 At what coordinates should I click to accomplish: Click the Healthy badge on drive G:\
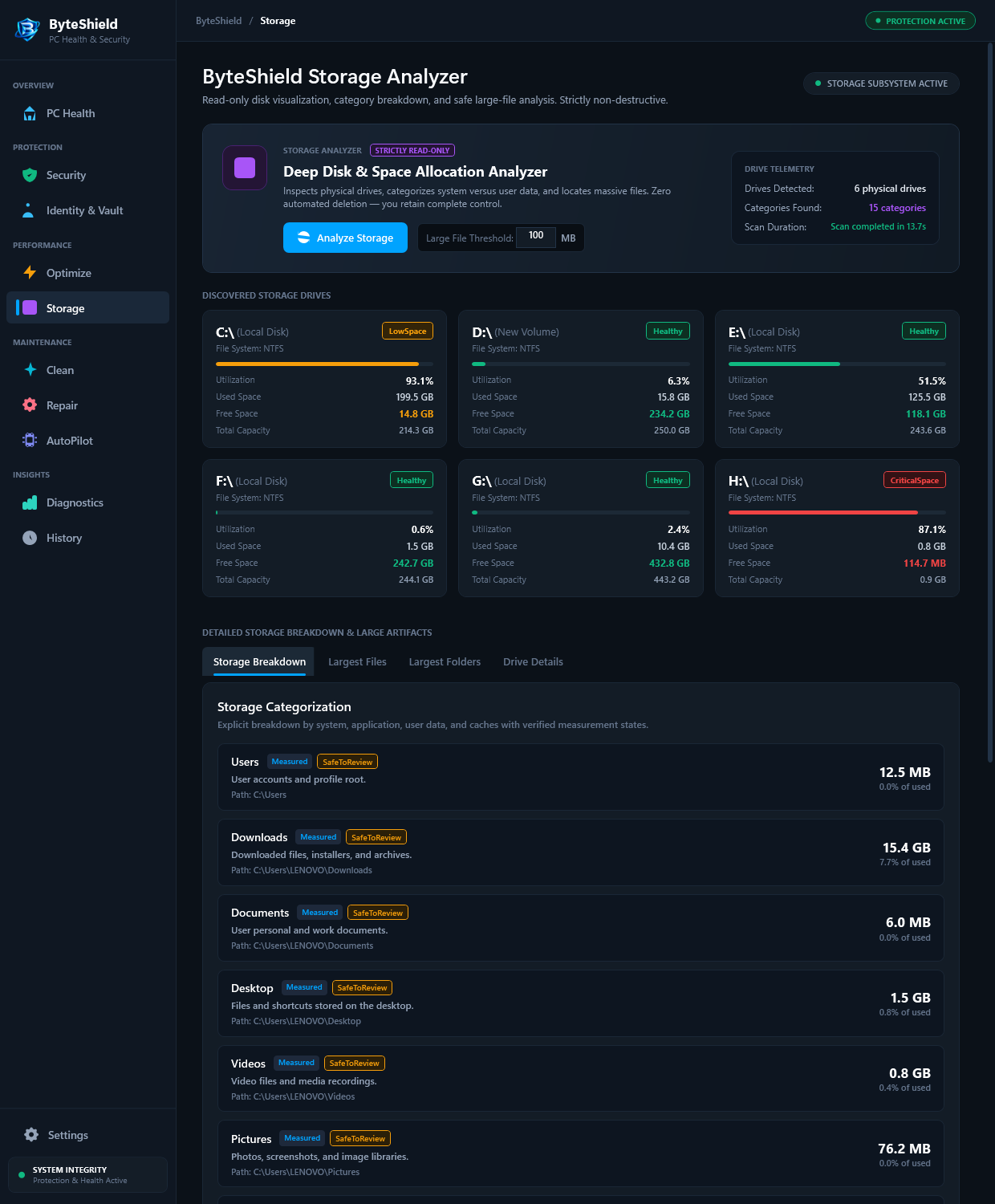pyautogui.click(x=668, y=480)
